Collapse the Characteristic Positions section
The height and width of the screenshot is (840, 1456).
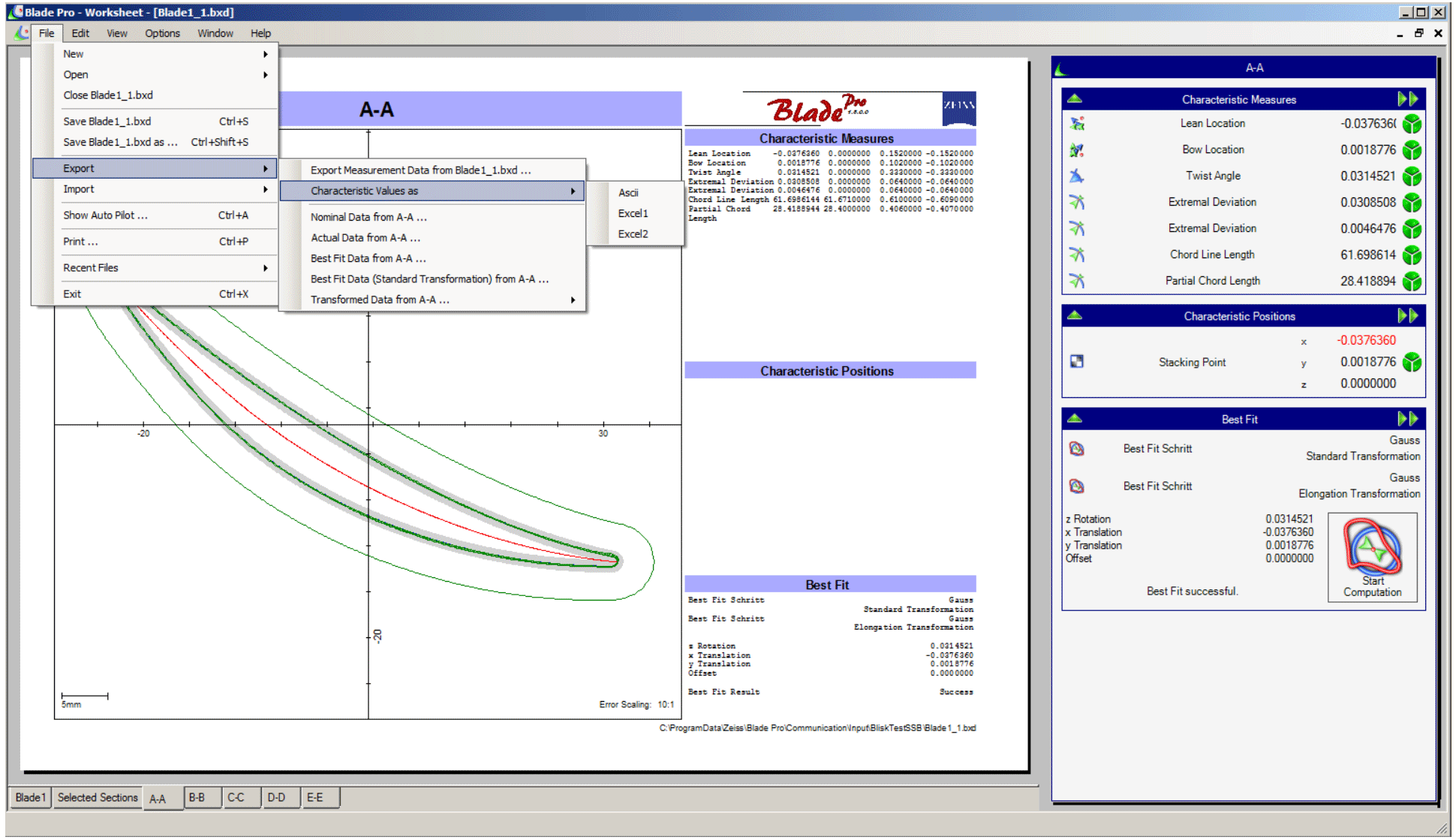point(1074,316)
